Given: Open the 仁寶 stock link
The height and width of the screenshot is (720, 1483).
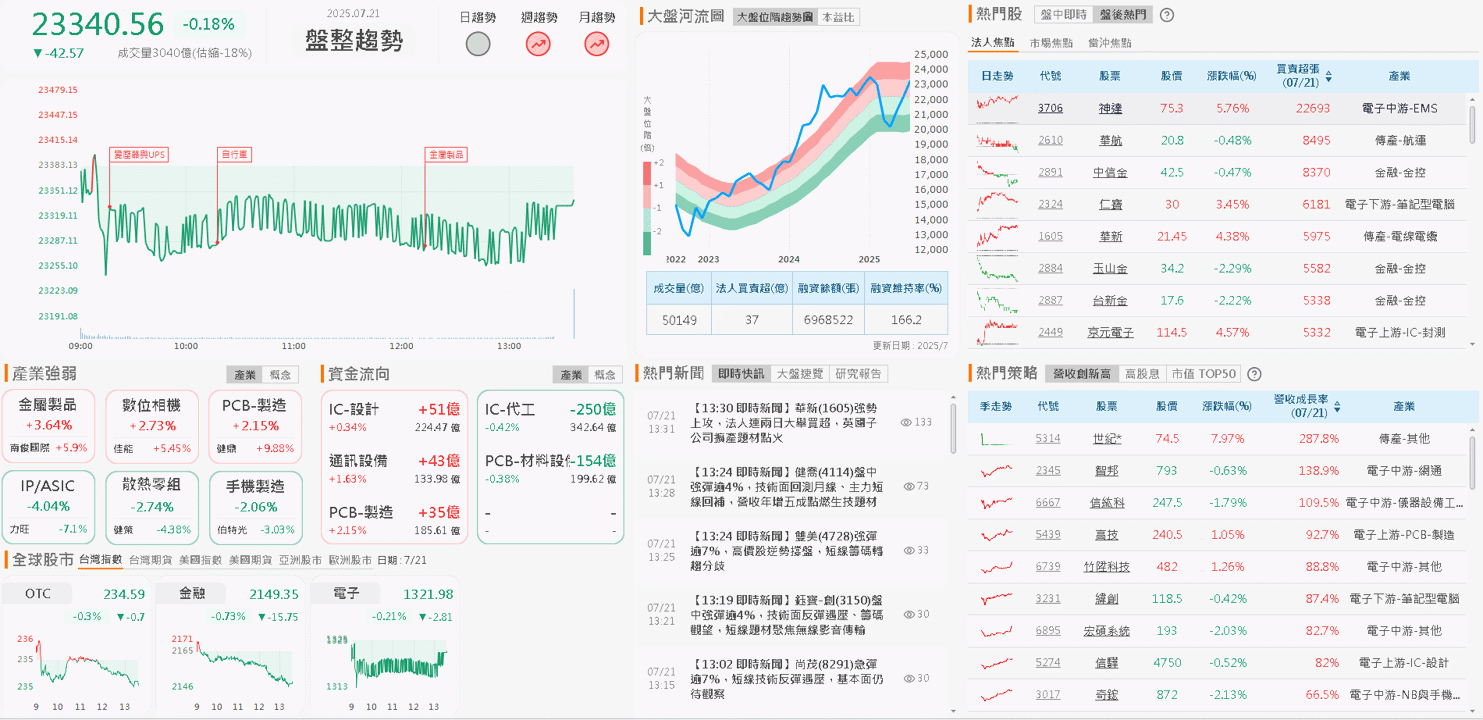Looking at the screenshot, I should [x=1110, y=204].
